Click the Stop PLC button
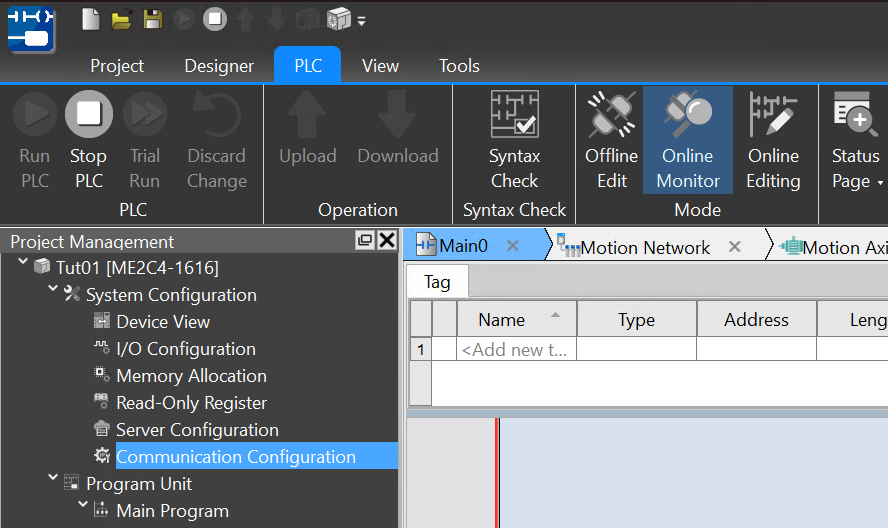This screenshot has width=888, height=528. pyautogui.click(x=88, y=140)
